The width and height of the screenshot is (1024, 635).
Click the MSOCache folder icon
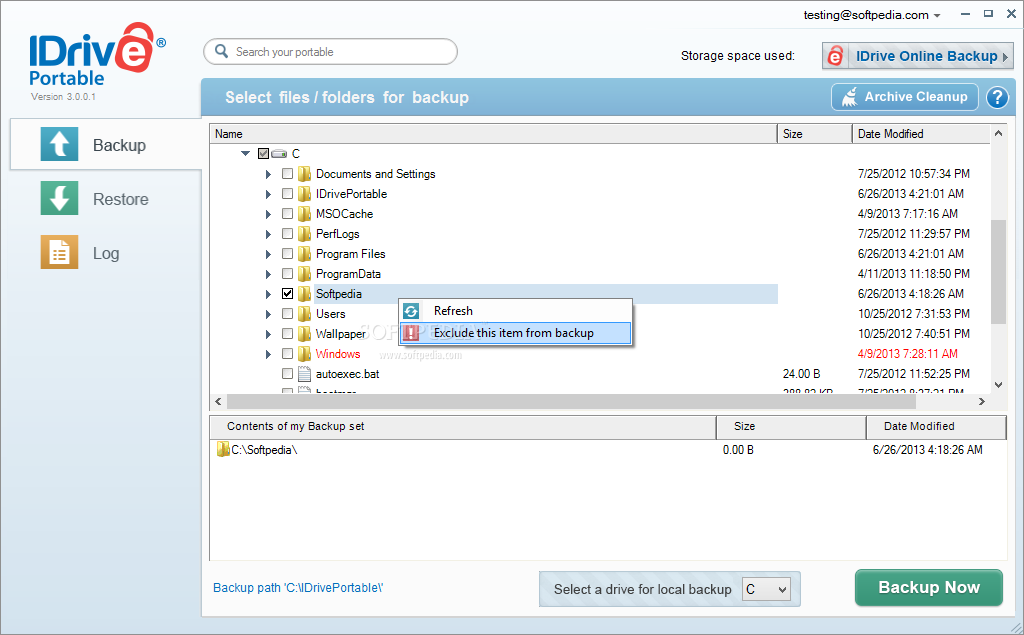coord(304,214)
